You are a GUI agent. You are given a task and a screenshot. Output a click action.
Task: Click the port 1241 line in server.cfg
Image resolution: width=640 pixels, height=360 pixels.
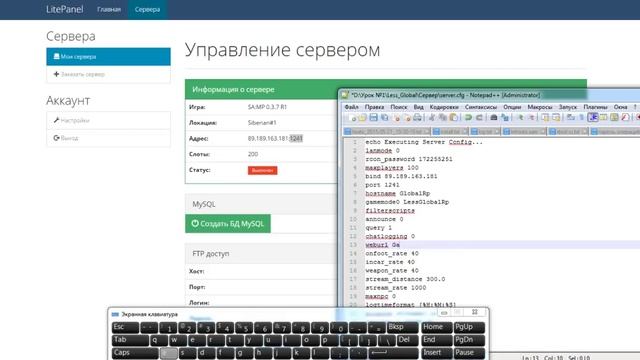tap(382, 185)
